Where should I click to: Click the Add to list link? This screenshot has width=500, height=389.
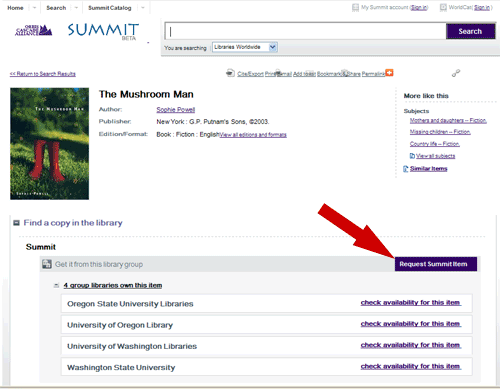pos(304,74)
